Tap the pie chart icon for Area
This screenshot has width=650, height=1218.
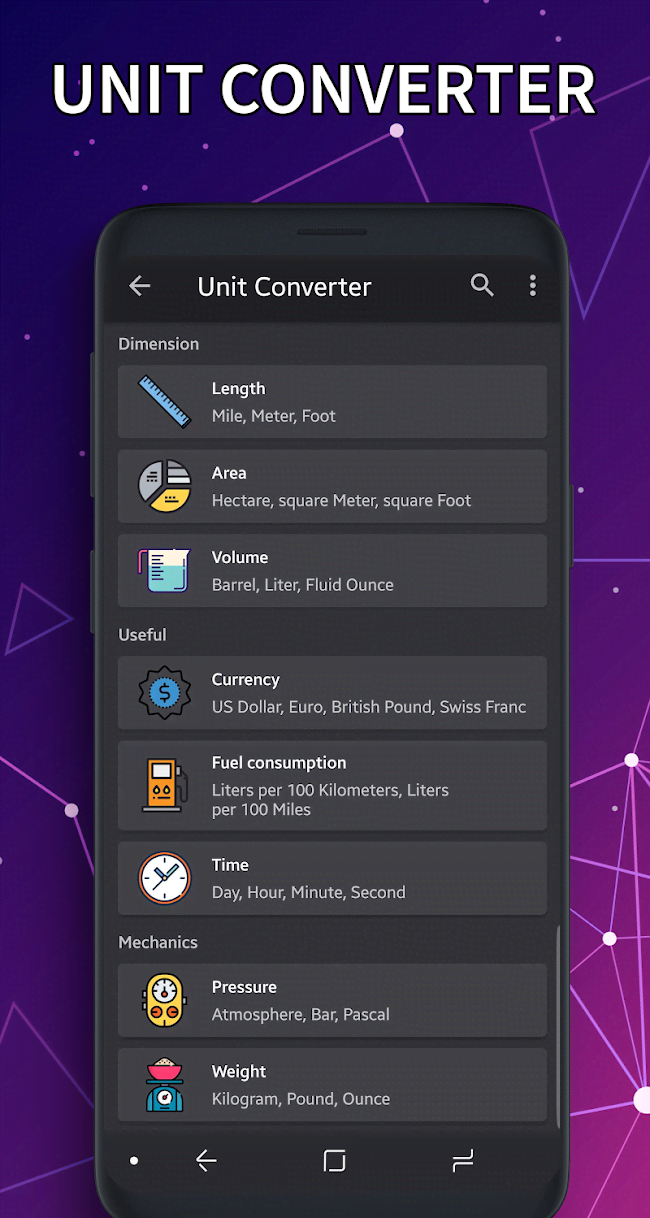(x=164, y=486)
